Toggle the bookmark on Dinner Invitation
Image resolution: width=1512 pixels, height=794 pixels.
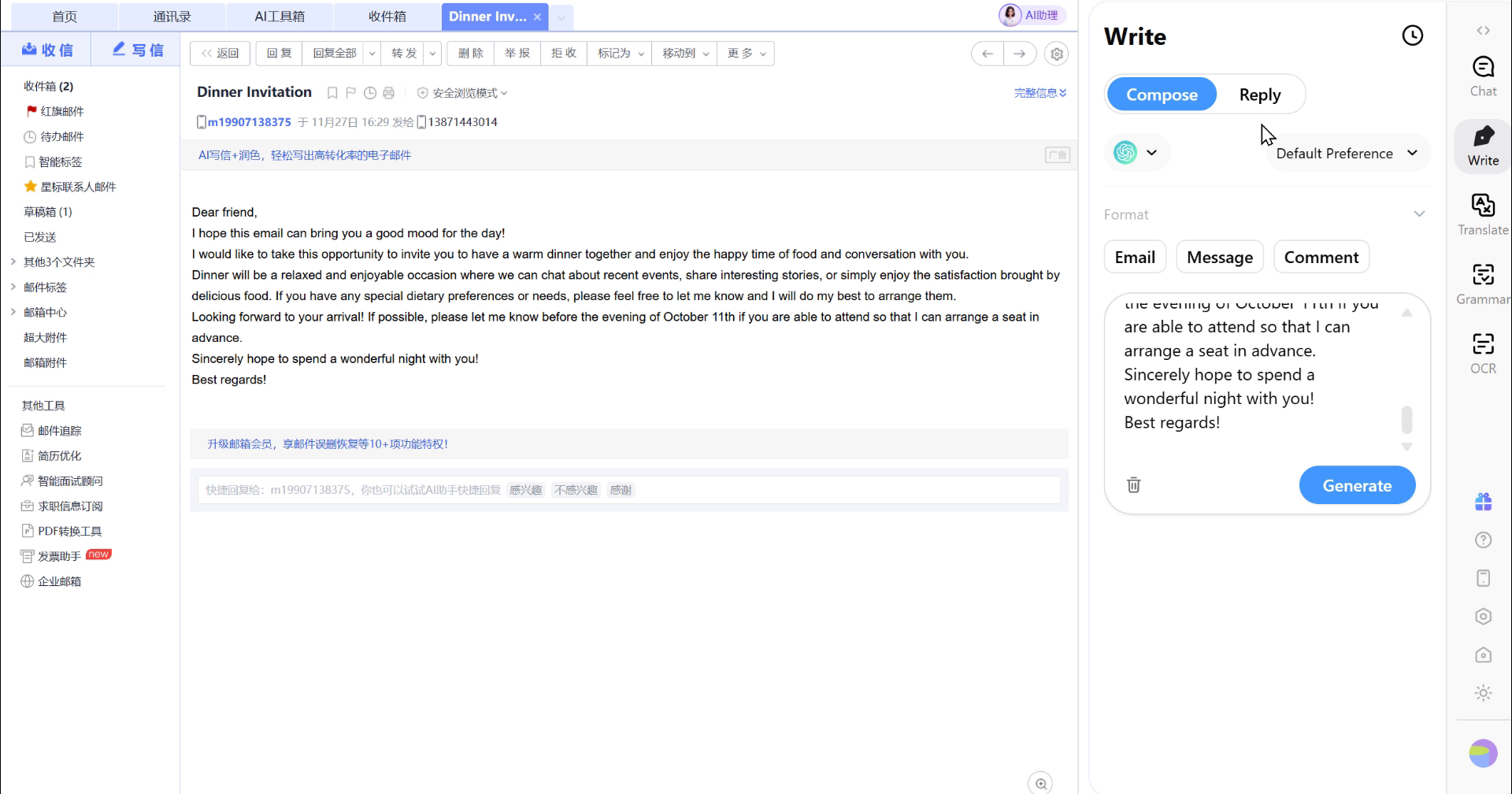coord(332,93)
